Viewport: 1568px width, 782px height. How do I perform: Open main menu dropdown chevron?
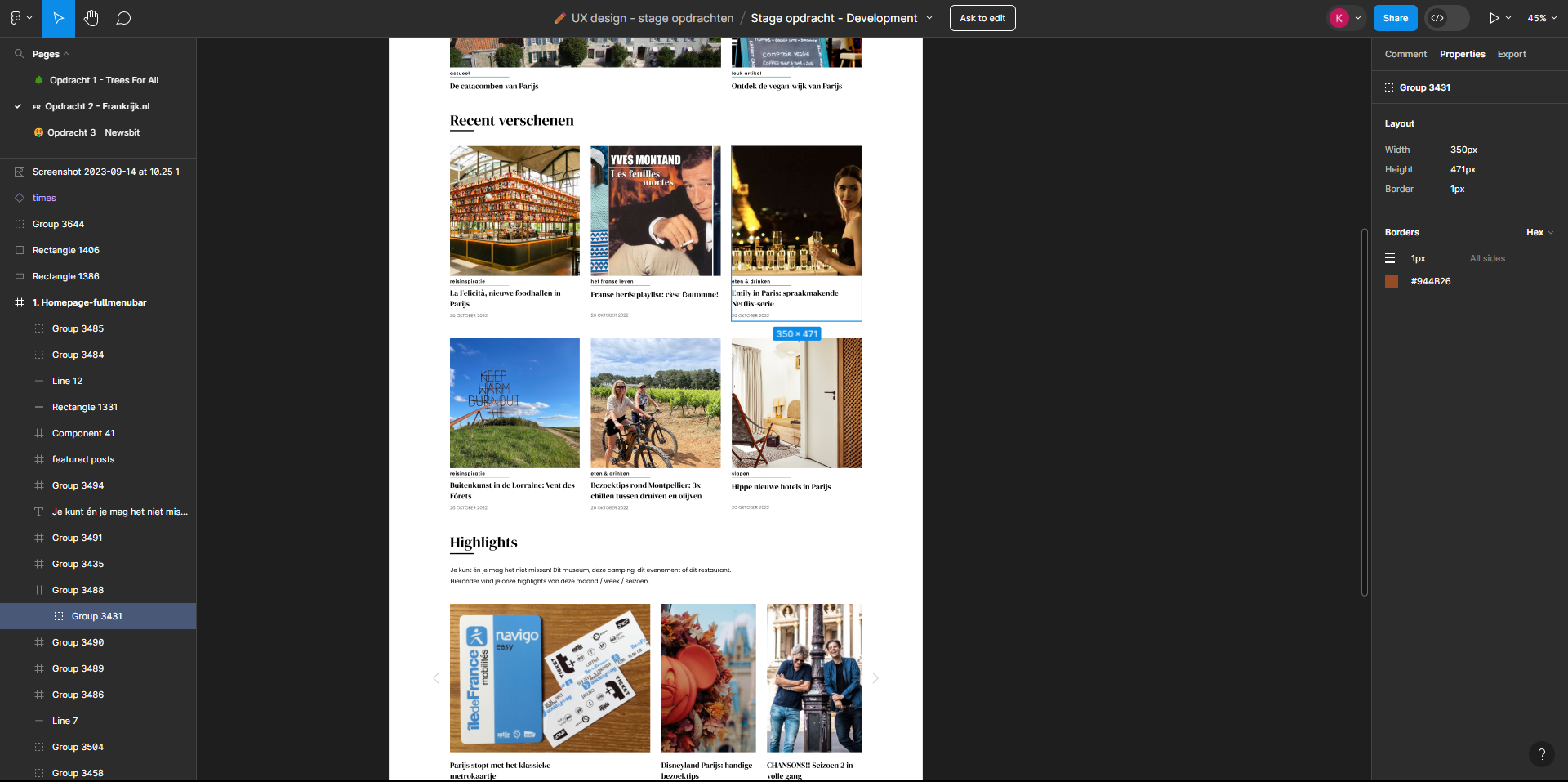tap(30, 18)
